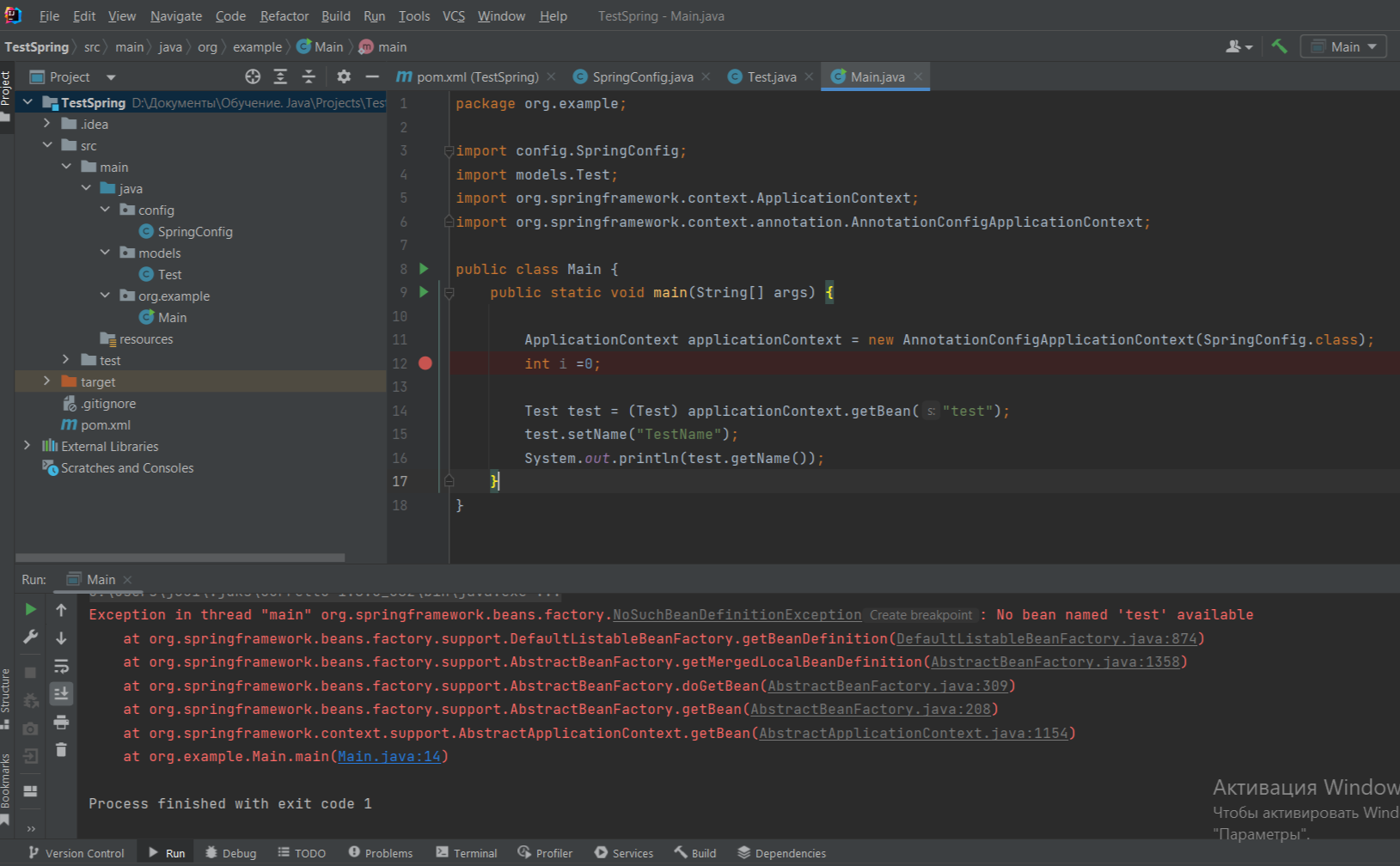Expand the .idea folder
This screenshot has height=866, width=1400.
click(46, 124)
